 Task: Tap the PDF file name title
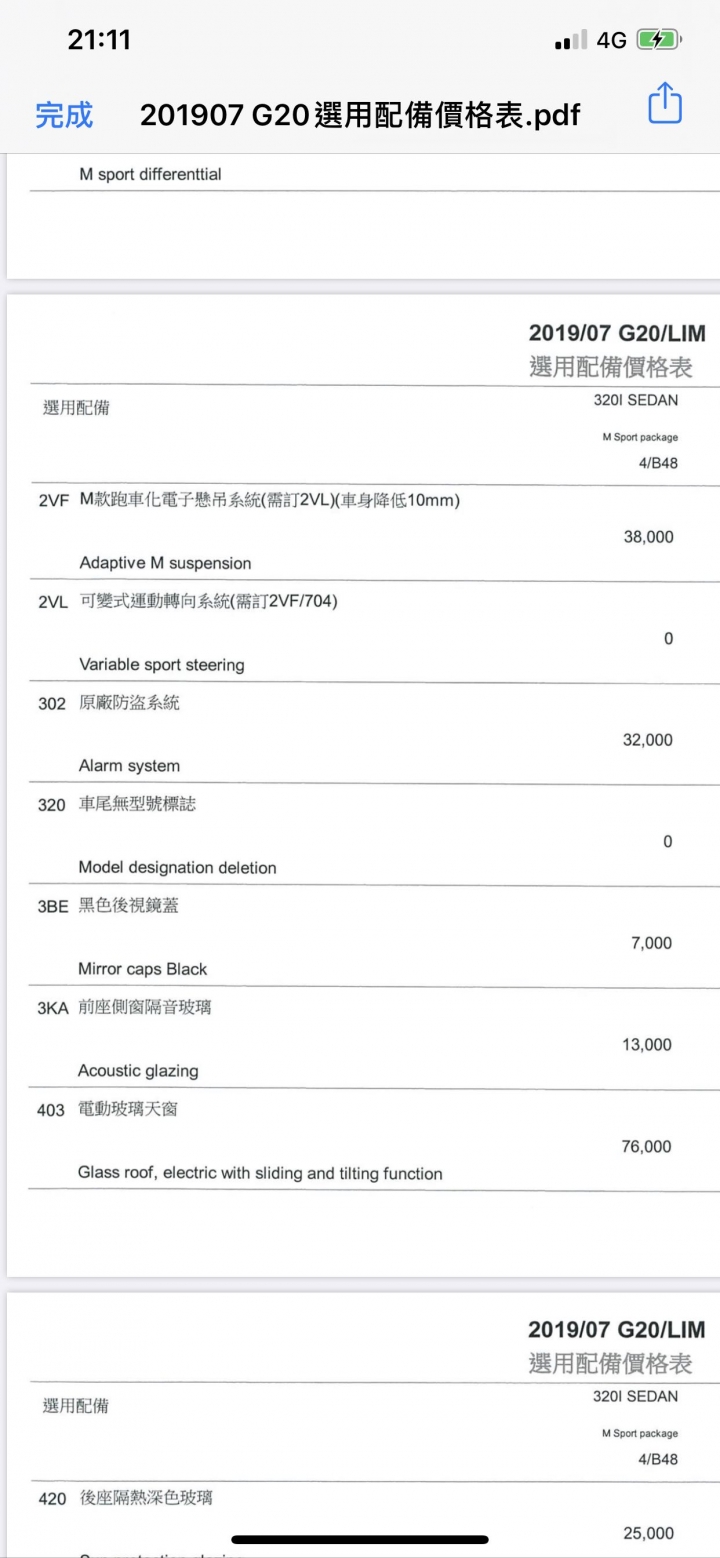359,115
